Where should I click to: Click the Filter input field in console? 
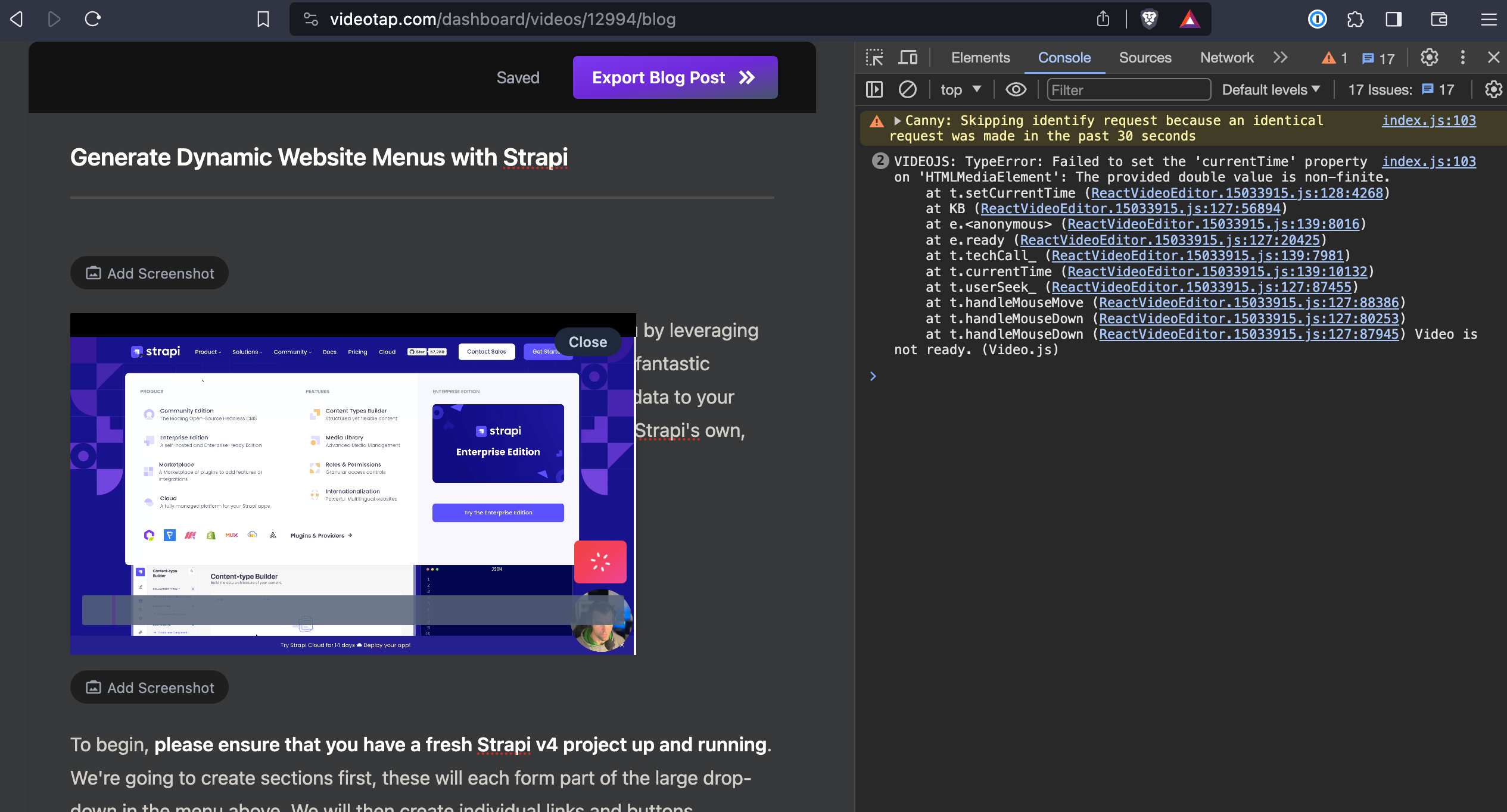point(1127,90)
